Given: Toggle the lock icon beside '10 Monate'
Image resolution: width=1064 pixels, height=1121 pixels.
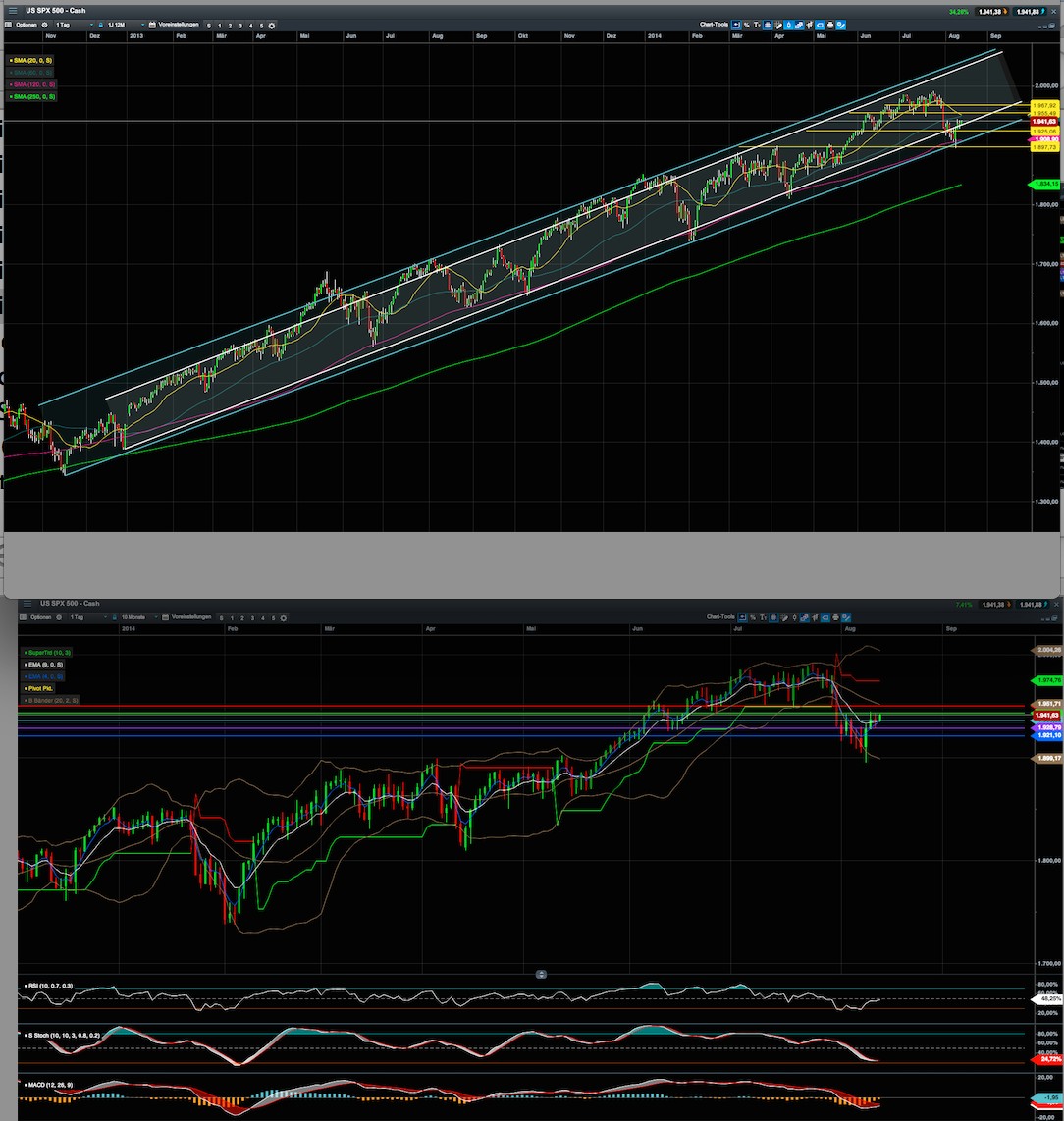Looking at the screenshot, I should pyautogui.click(x=115, y=617).
